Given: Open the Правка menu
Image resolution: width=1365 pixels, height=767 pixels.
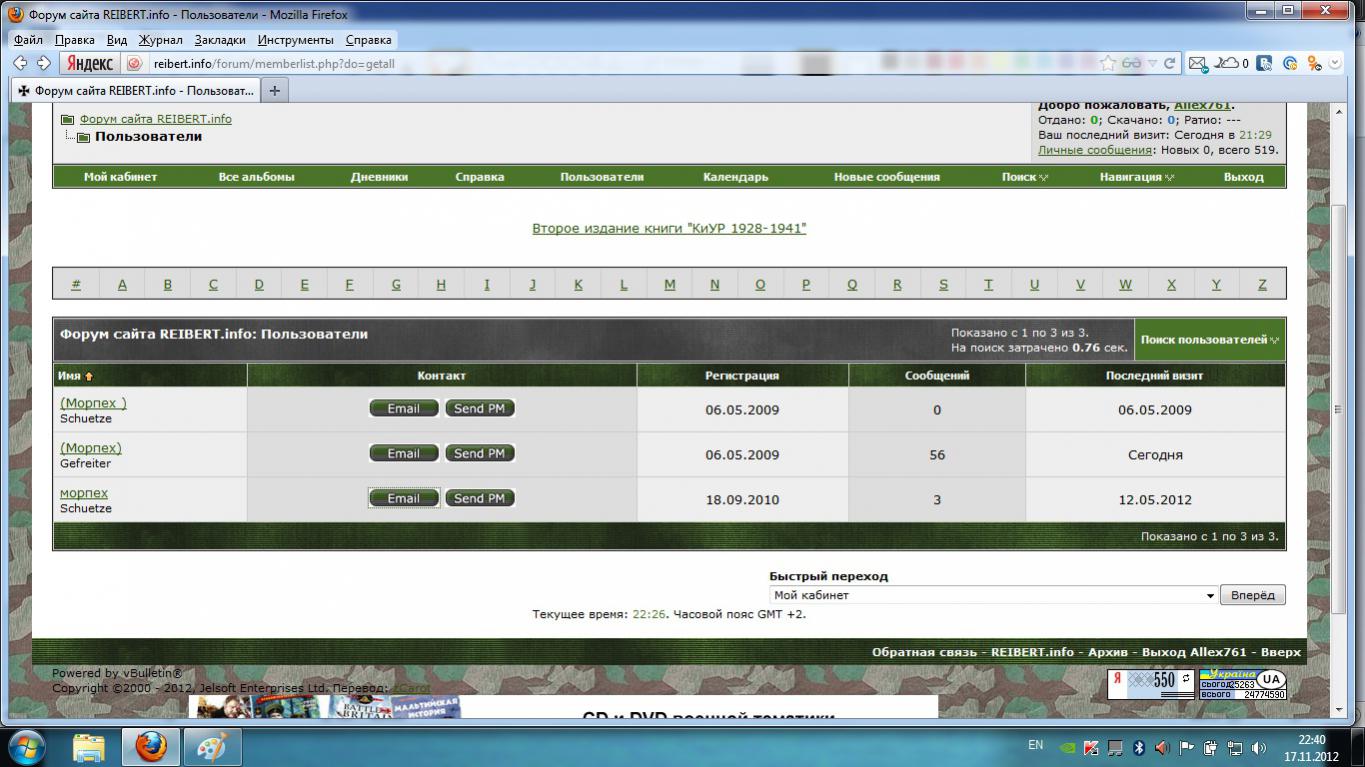Looking at the screenshot, I should pyautogui.click(x=75, y=40).
